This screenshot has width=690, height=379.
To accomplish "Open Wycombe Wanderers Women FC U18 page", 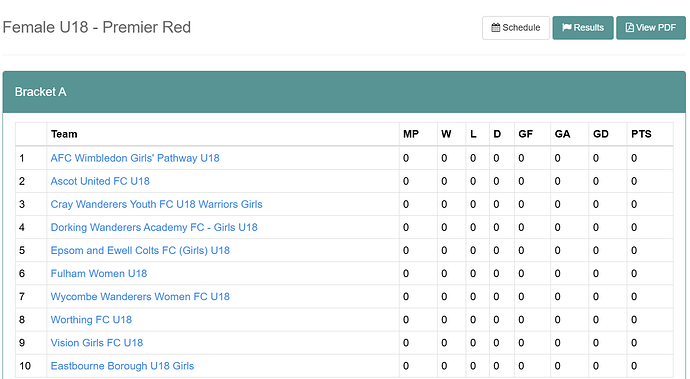I will coord(140,297).
